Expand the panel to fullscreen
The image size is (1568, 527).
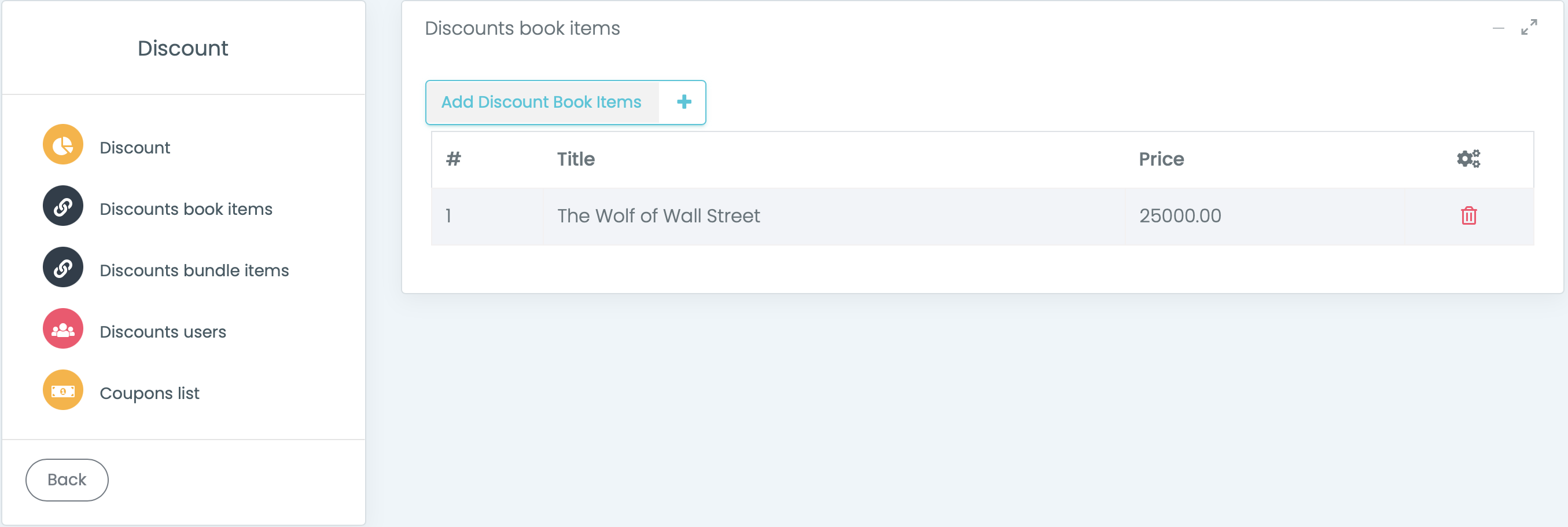click(x=1529, y=27)
